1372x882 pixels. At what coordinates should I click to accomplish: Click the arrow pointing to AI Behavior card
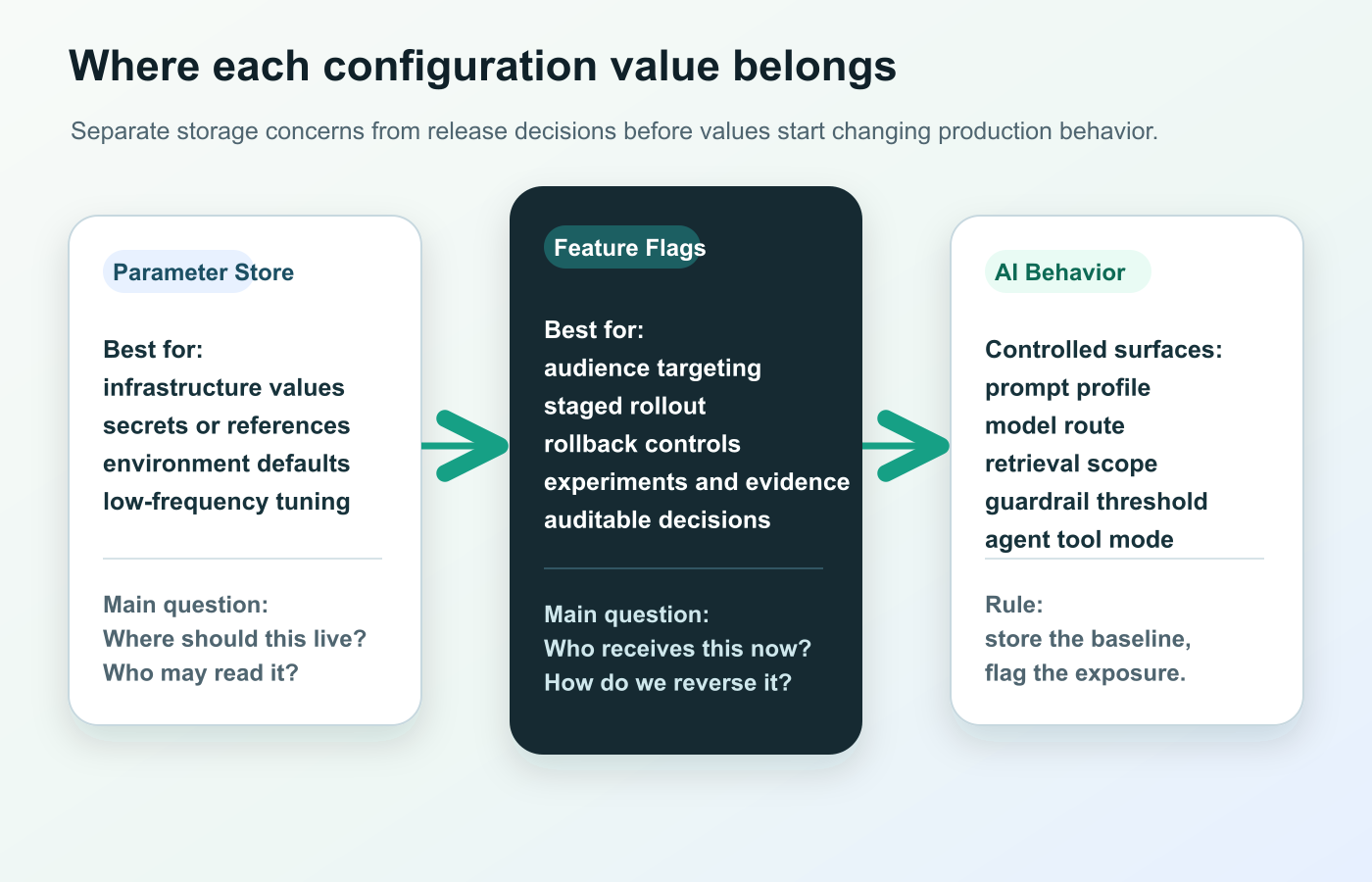[906, 446]
